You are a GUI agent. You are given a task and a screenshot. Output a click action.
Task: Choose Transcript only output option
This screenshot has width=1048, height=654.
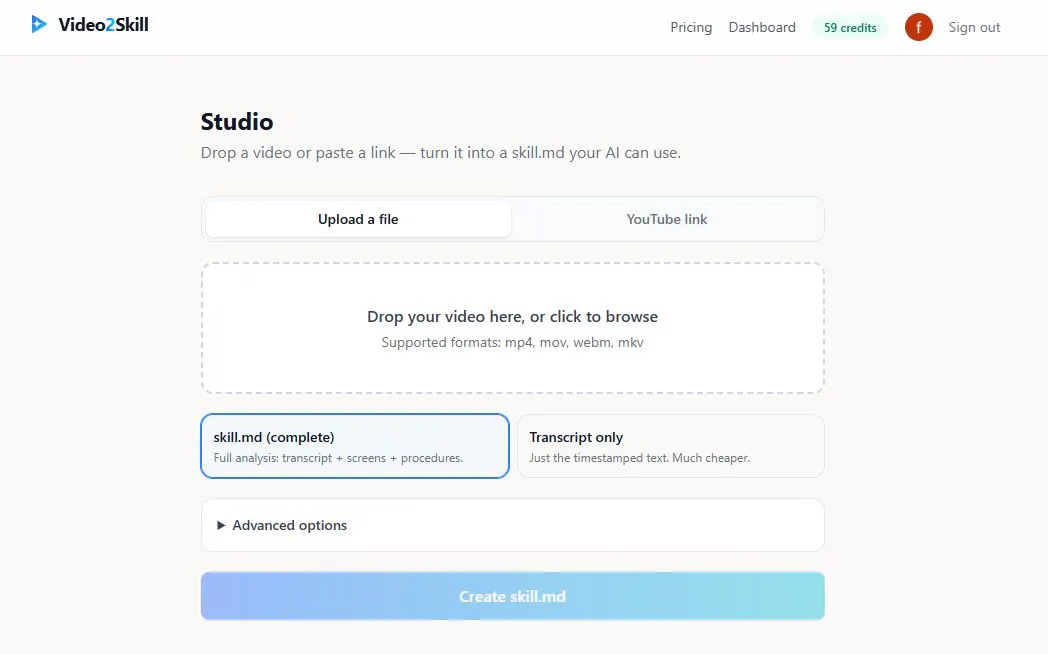[670, 446]
